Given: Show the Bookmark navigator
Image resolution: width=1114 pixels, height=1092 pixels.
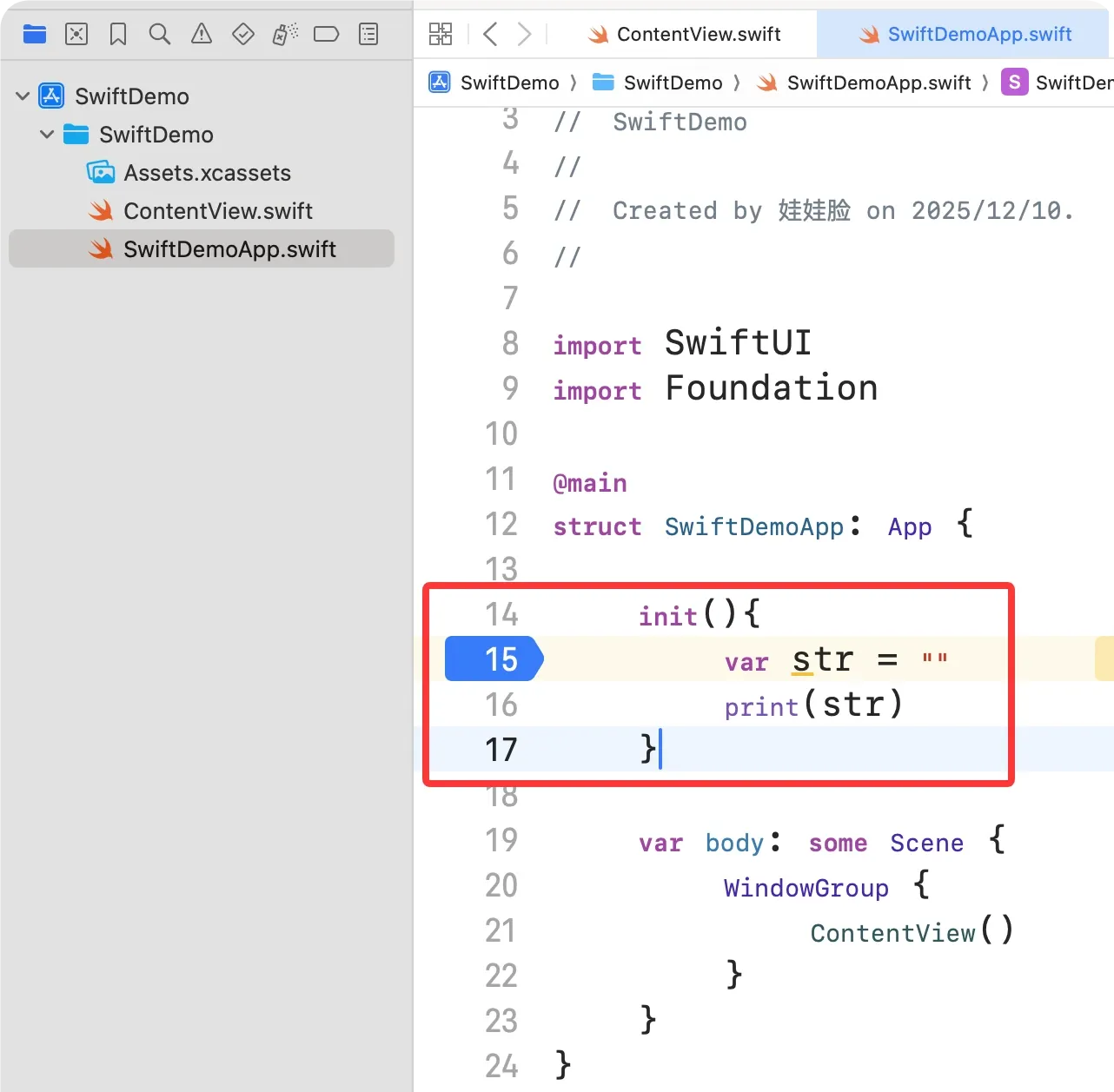Looking at the screenshot, I should click(118, 34).
